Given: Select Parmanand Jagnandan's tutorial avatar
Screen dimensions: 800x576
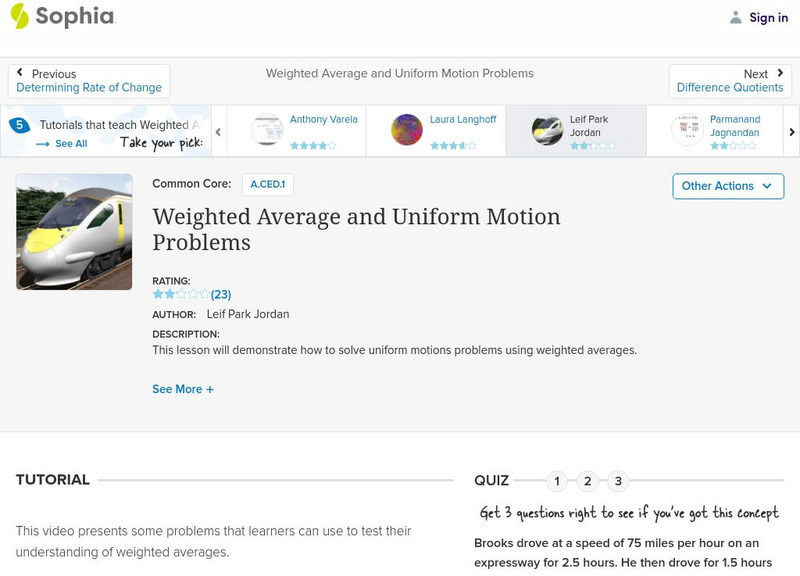Looking at the screenshot, I should point(687,130).
